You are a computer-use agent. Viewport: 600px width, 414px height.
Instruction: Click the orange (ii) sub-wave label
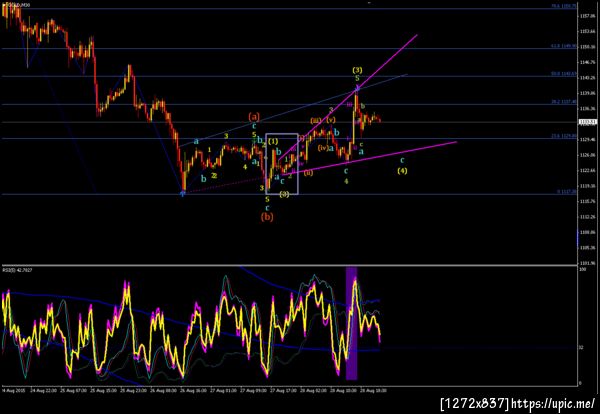pyautogui.click(x=308, y=173)
